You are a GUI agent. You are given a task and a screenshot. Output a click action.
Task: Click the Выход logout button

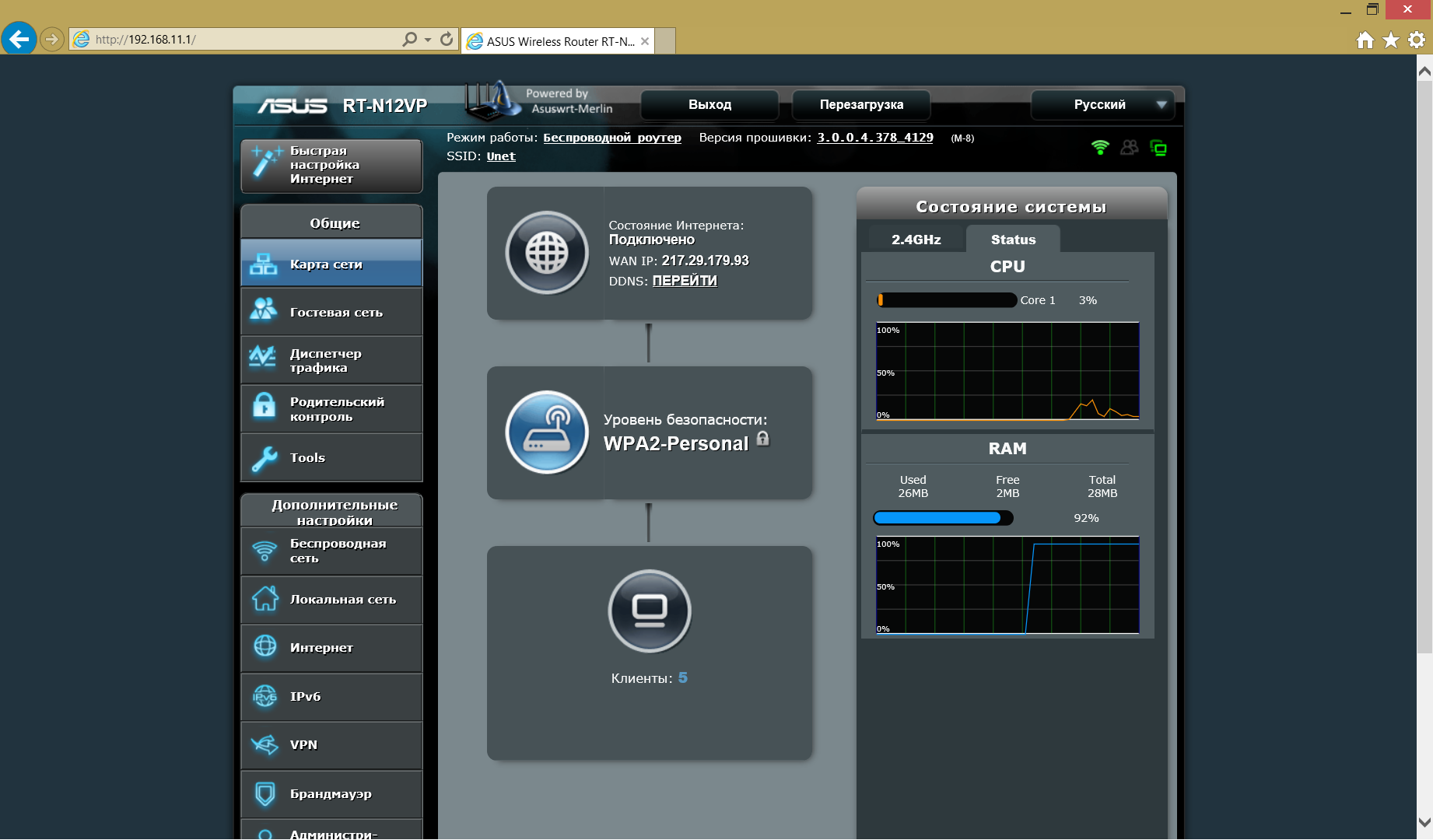pyautogui.click(x=709, y=105)
